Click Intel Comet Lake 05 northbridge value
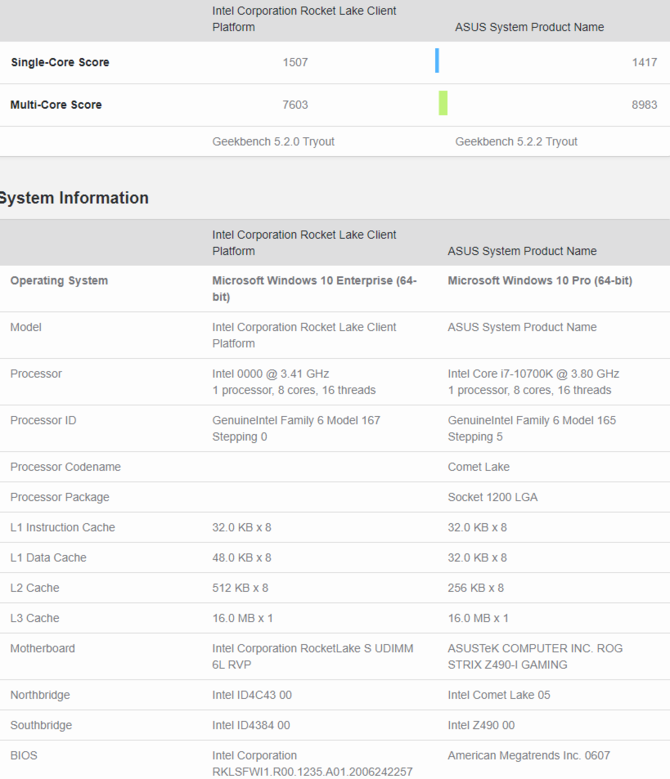This screenshot has height=779, width=670. point(499,696)
